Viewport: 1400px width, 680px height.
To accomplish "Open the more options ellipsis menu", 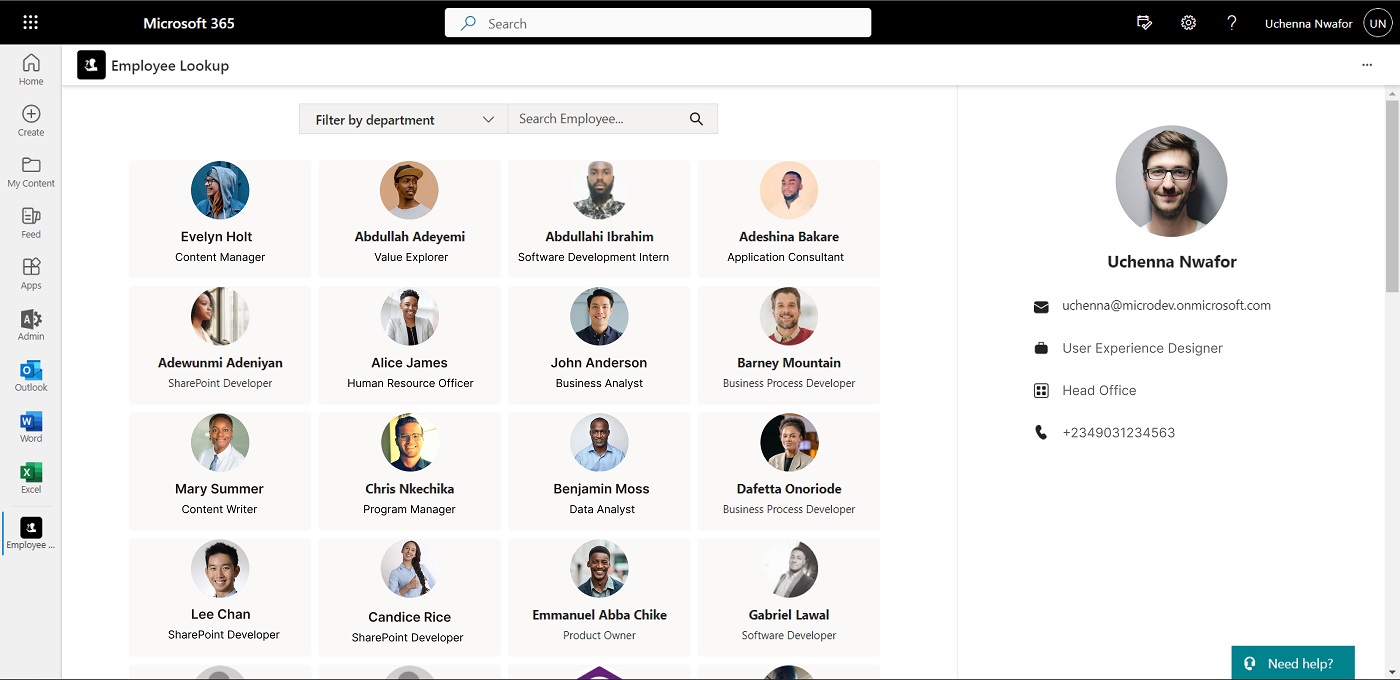I will coord(1367,64).
